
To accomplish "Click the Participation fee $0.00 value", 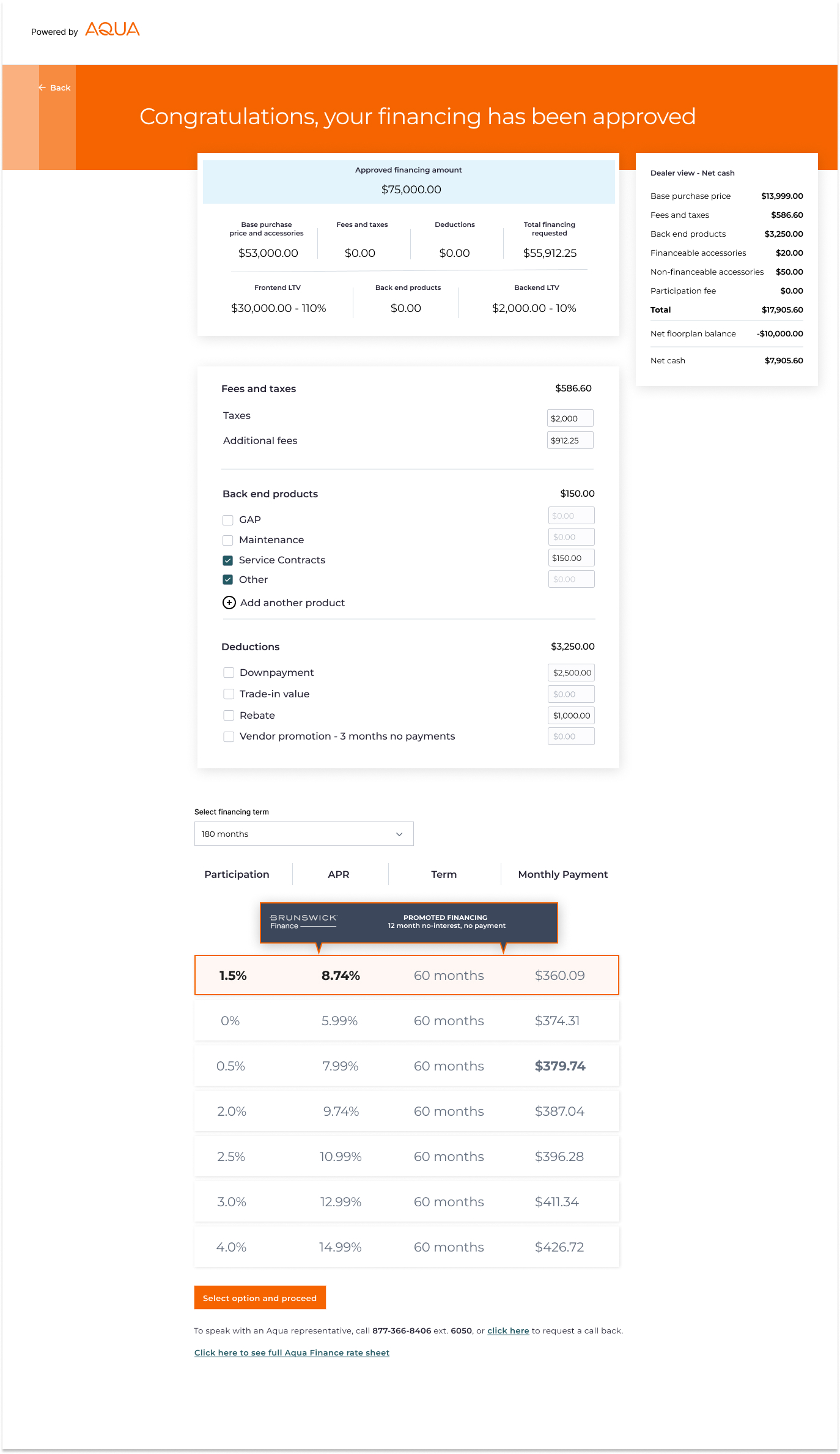I will click(792, 291).
